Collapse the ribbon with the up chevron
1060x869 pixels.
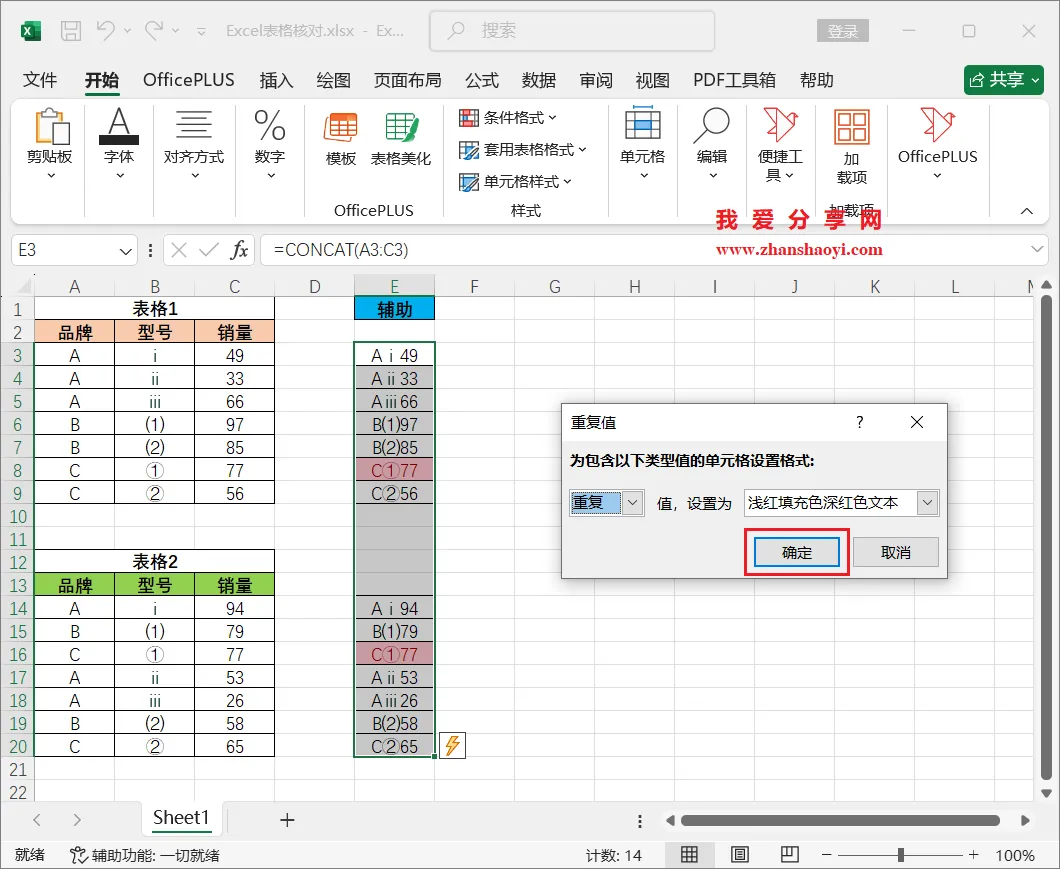pos(1026,212)
